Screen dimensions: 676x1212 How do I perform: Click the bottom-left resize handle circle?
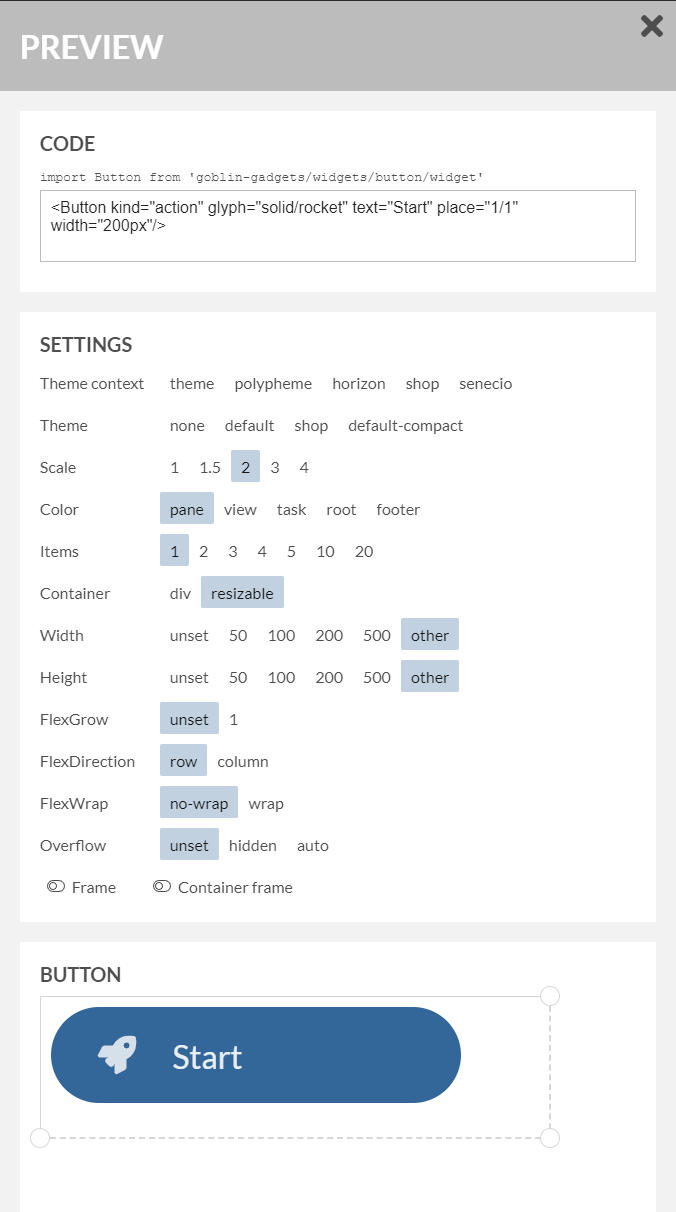[x=40, y=1138]
